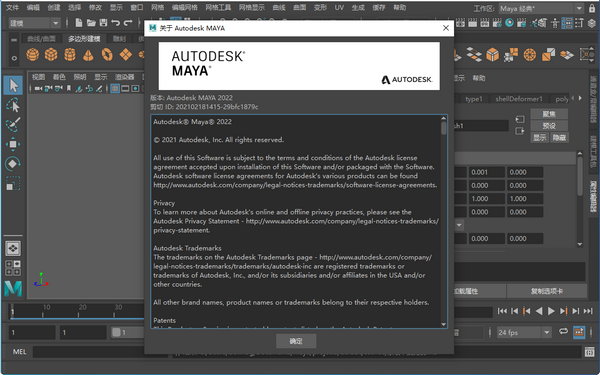Choose the Paint selection tool
The width and height of the screenshot is (600, 375).
coord(13,124)
